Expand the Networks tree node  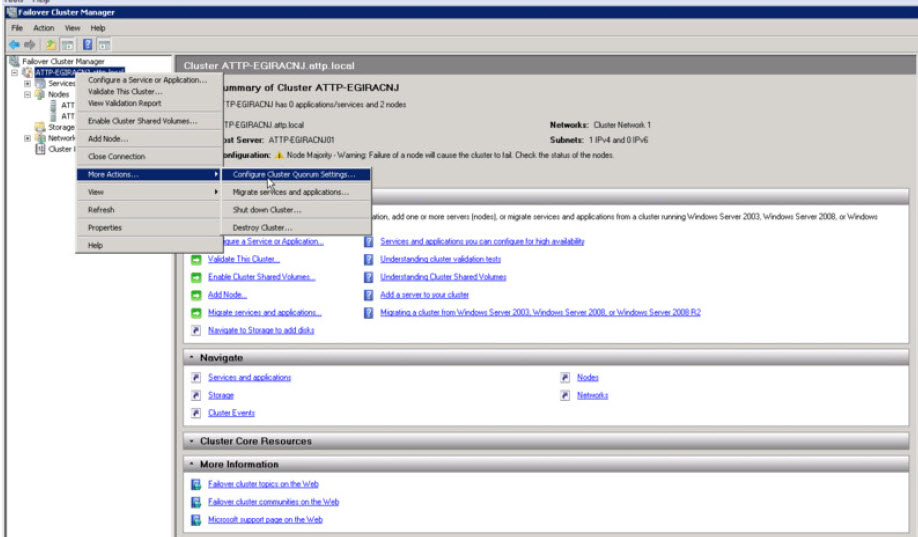[27, 138]
